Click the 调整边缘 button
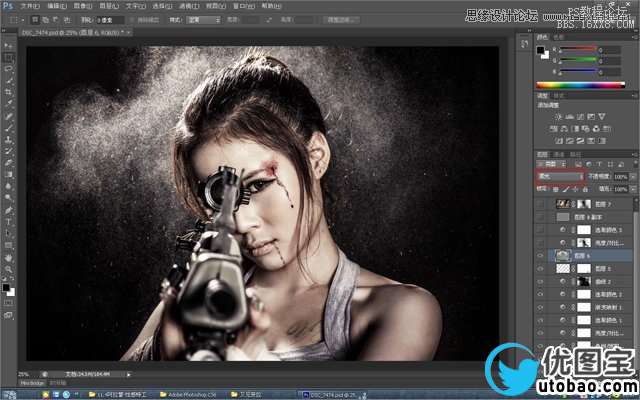This screenshot has height=400, width=640. coord(342,20)
